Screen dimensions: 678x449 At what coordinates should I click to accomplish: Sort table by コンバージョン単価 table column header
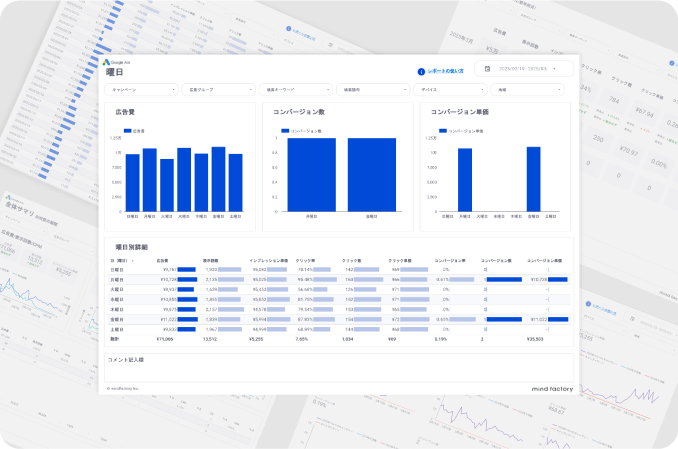(544, 261)
